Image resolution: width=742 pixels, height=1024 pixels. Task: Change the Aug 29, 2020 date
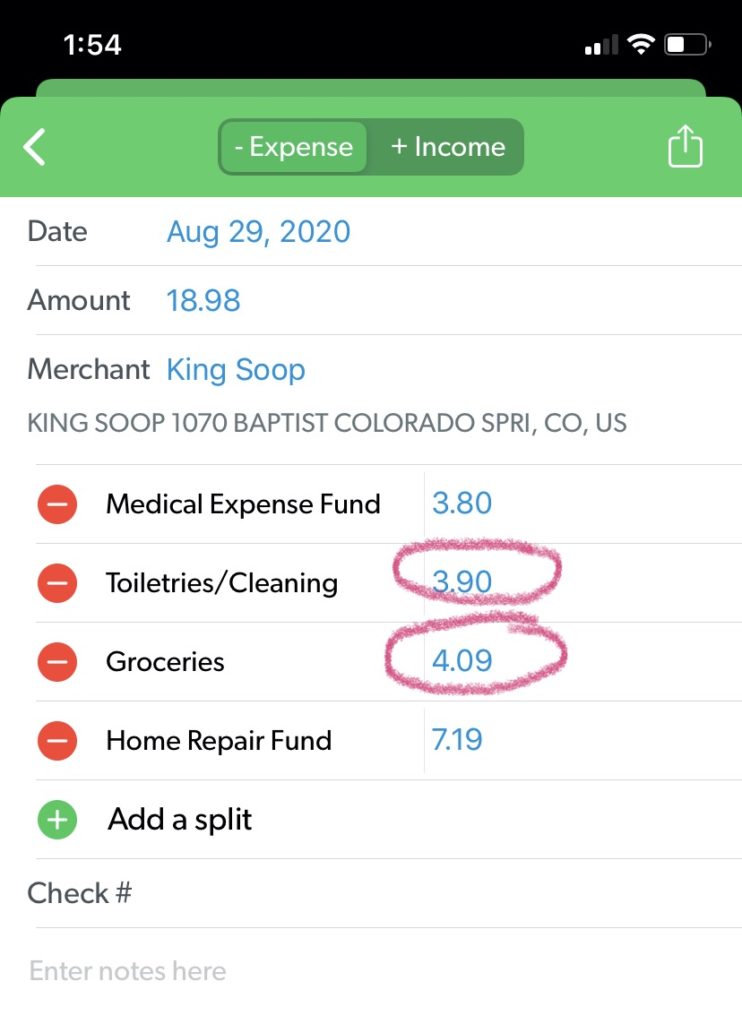click(258, 232)
